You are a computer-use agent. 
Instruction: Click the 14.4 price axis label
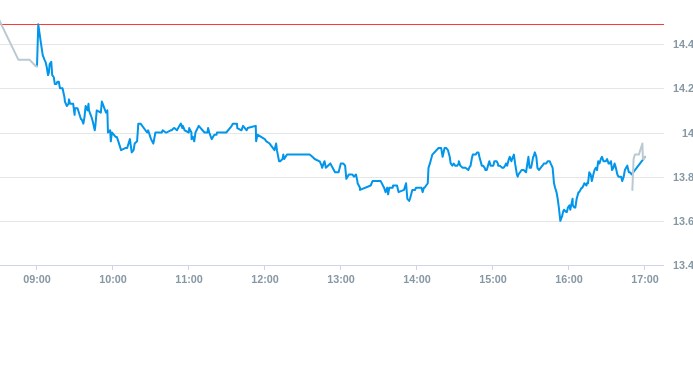click(682, 44)
